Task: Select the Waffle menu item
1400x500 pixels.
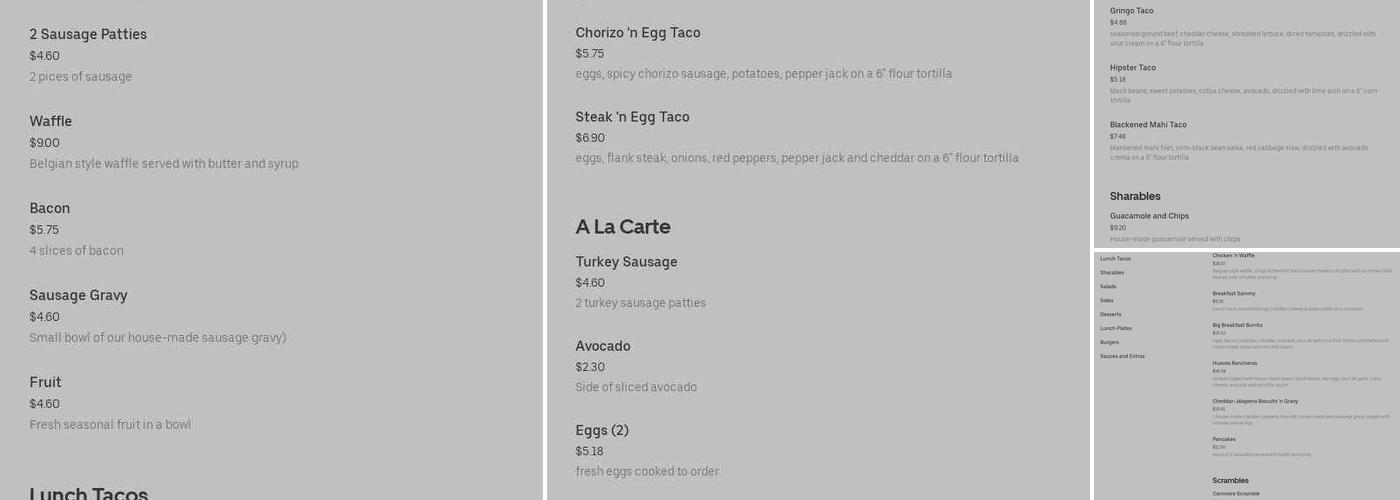Action: click(51, 121)
